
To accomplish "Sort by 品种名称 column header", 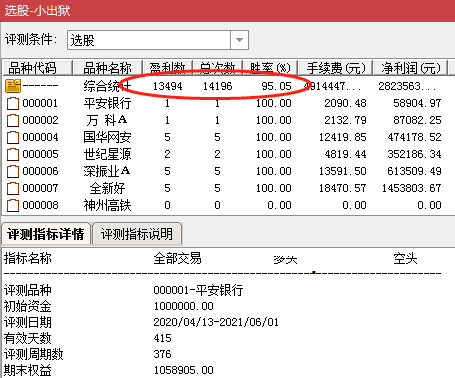I will [x=108, y=68].
